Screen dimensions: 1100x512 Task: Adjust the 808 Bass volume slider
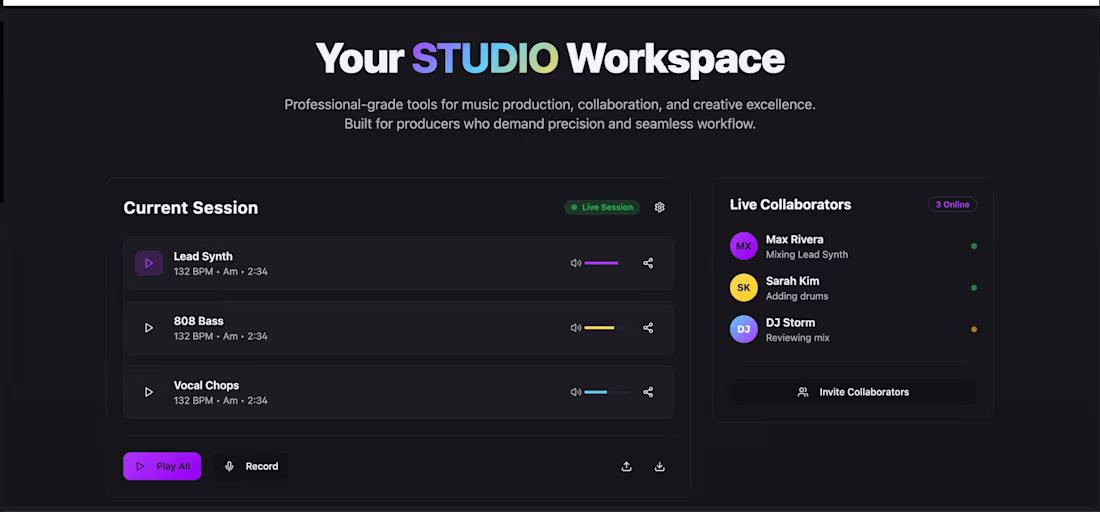click(x=606, y=328)
